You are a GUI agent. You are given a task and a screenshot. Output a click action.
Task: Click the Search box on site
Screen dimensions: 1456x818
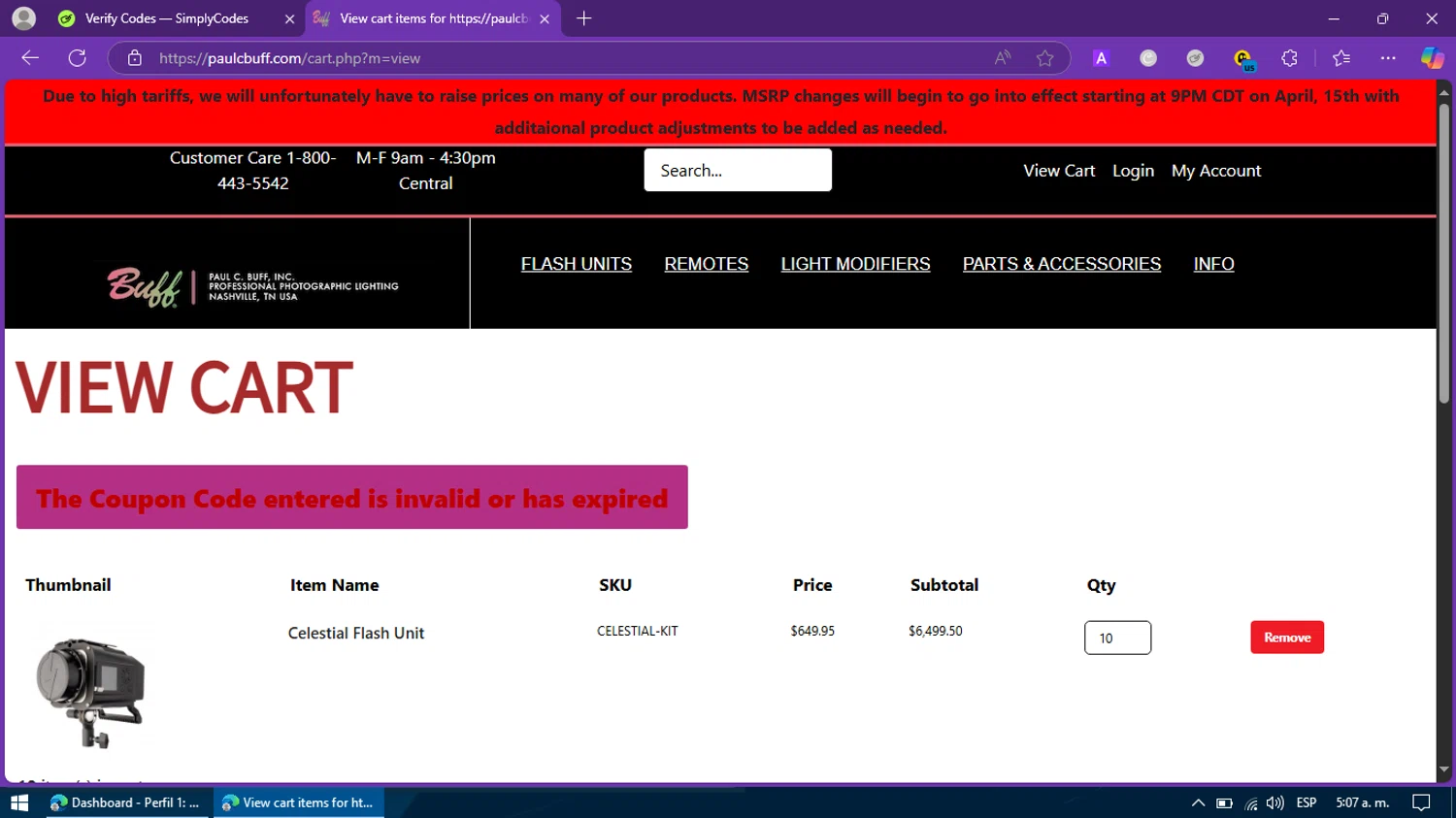pyautogui.click(x=738, y=170)
